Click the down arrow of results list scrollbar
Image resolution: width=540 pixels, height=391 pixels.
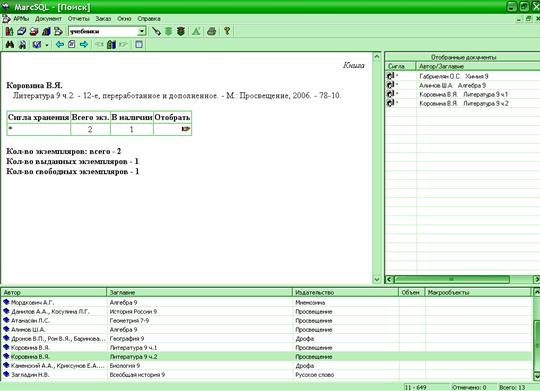pyautogui.click(x=537, y=375)
